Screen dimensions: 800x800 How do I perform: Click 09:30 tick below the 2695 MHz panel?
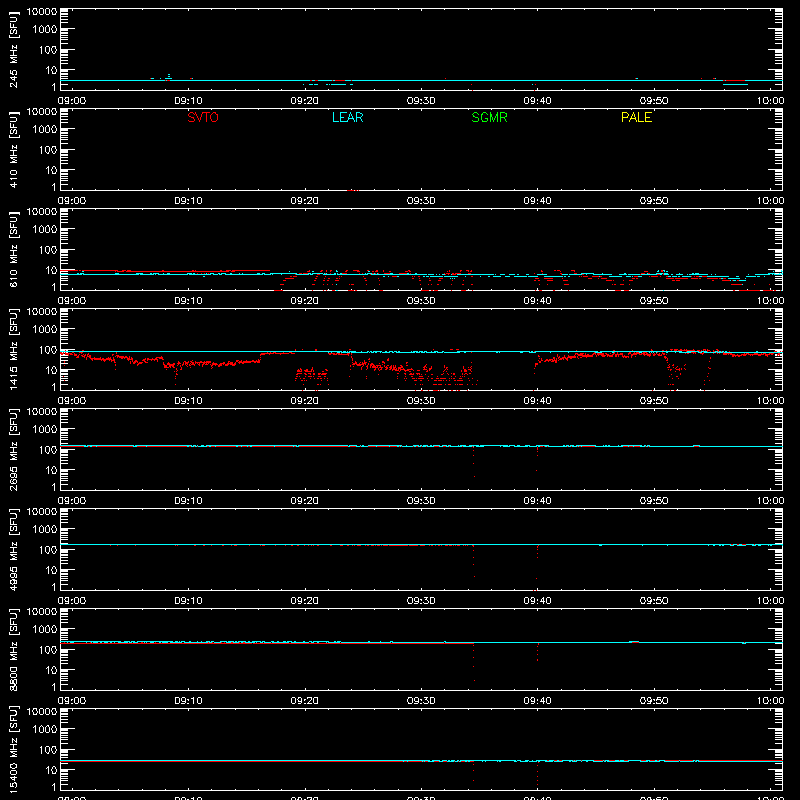tap(421, 501)
